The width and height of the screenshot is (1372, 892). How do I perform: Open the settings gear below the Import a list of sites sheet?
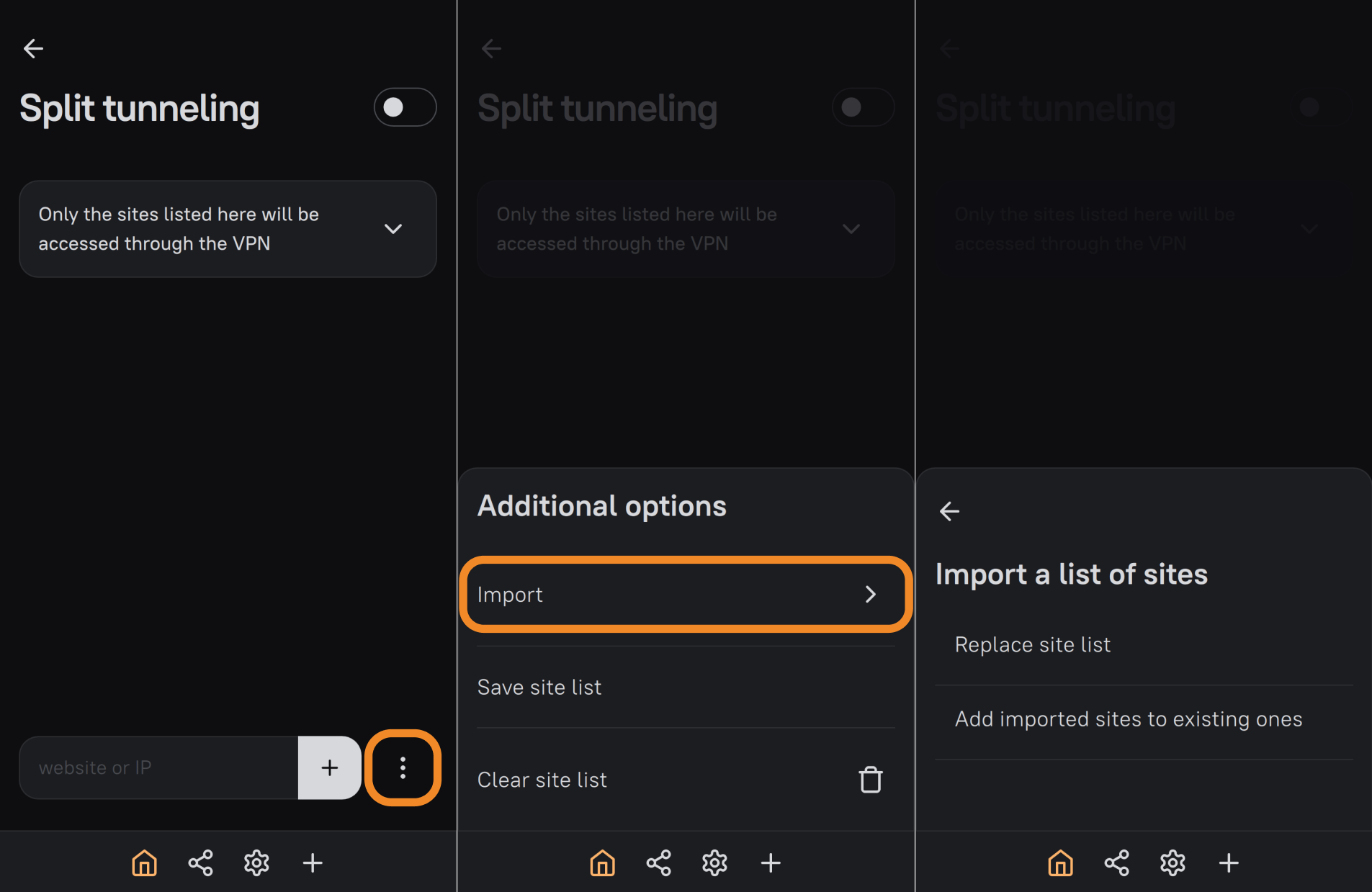(x=1173, y=862)
